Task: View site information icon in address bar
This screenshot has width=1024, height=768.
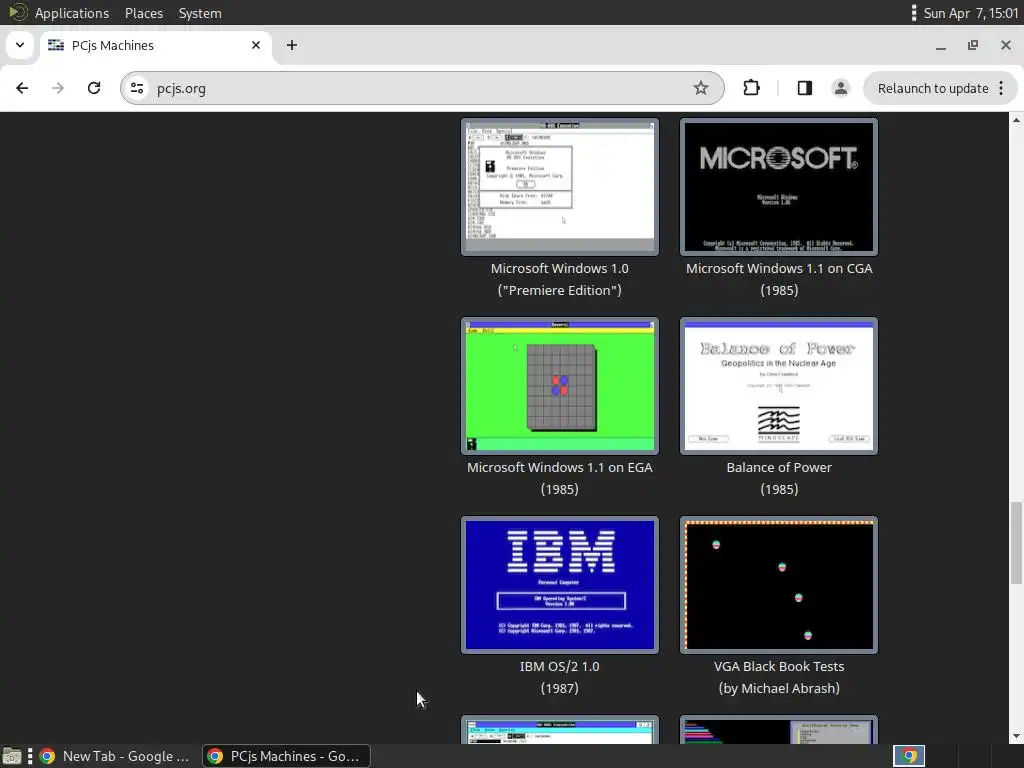Action: [136, 88]
